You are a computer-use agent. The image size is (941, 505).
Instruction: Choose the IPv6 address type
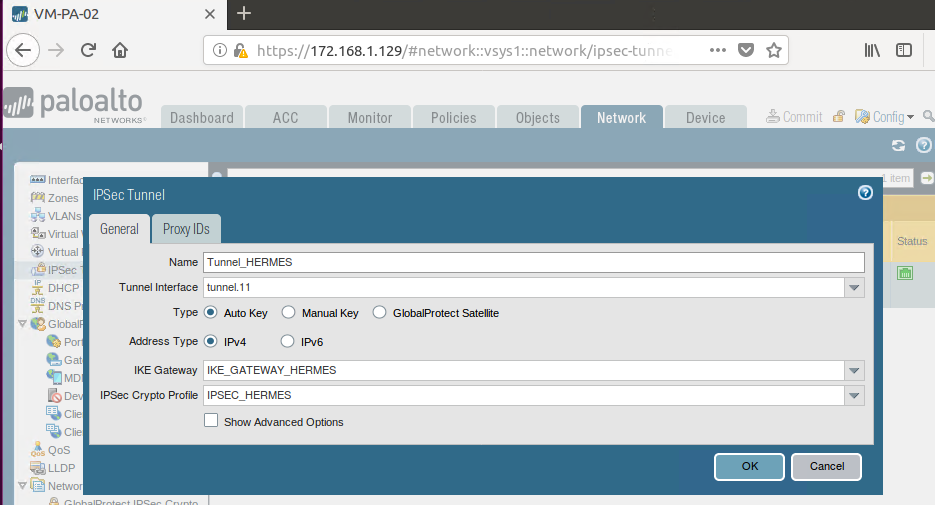(x=287, y=341)
